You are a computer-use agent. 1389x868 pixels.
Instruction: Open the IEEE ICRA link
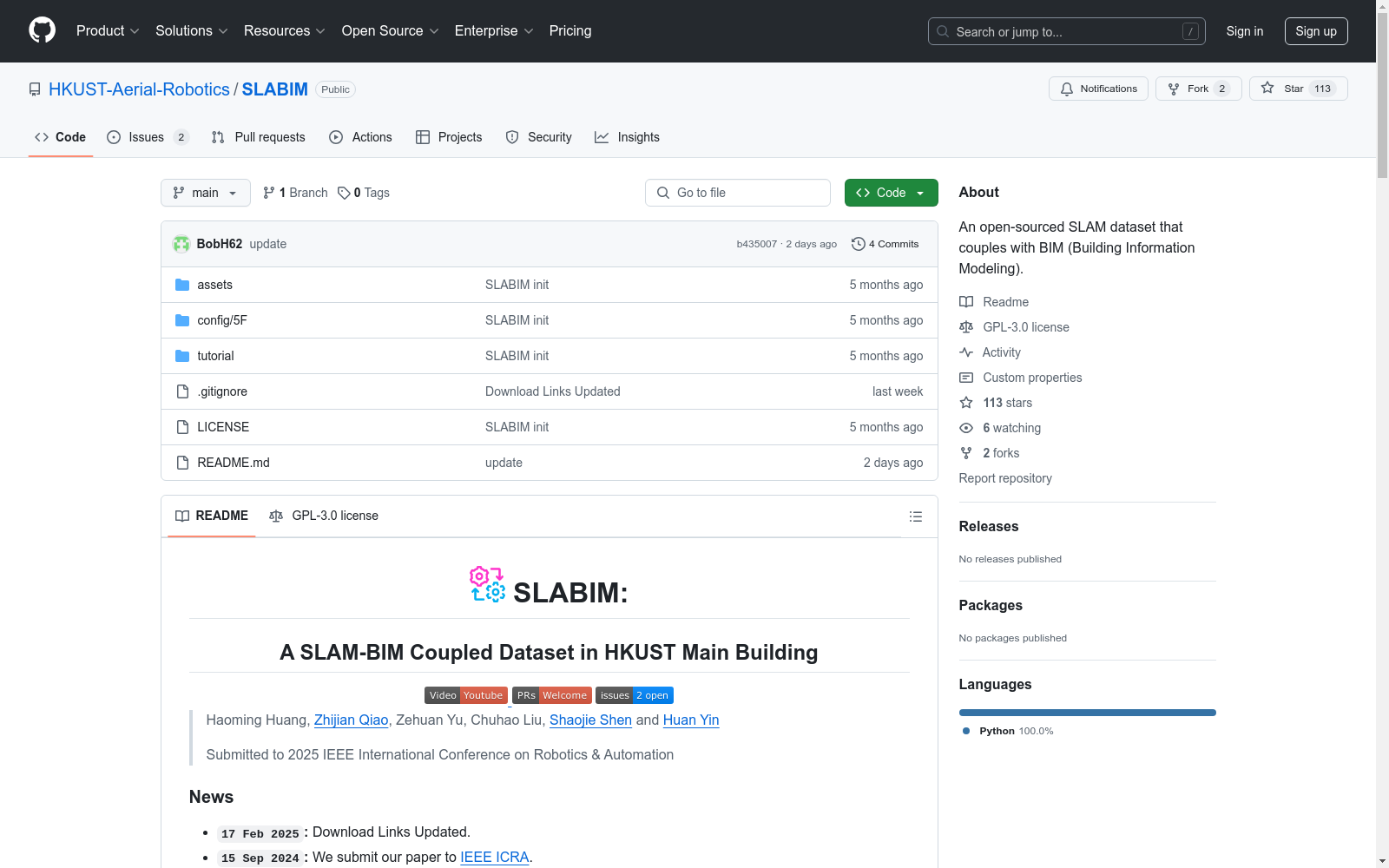click(494, 857)
